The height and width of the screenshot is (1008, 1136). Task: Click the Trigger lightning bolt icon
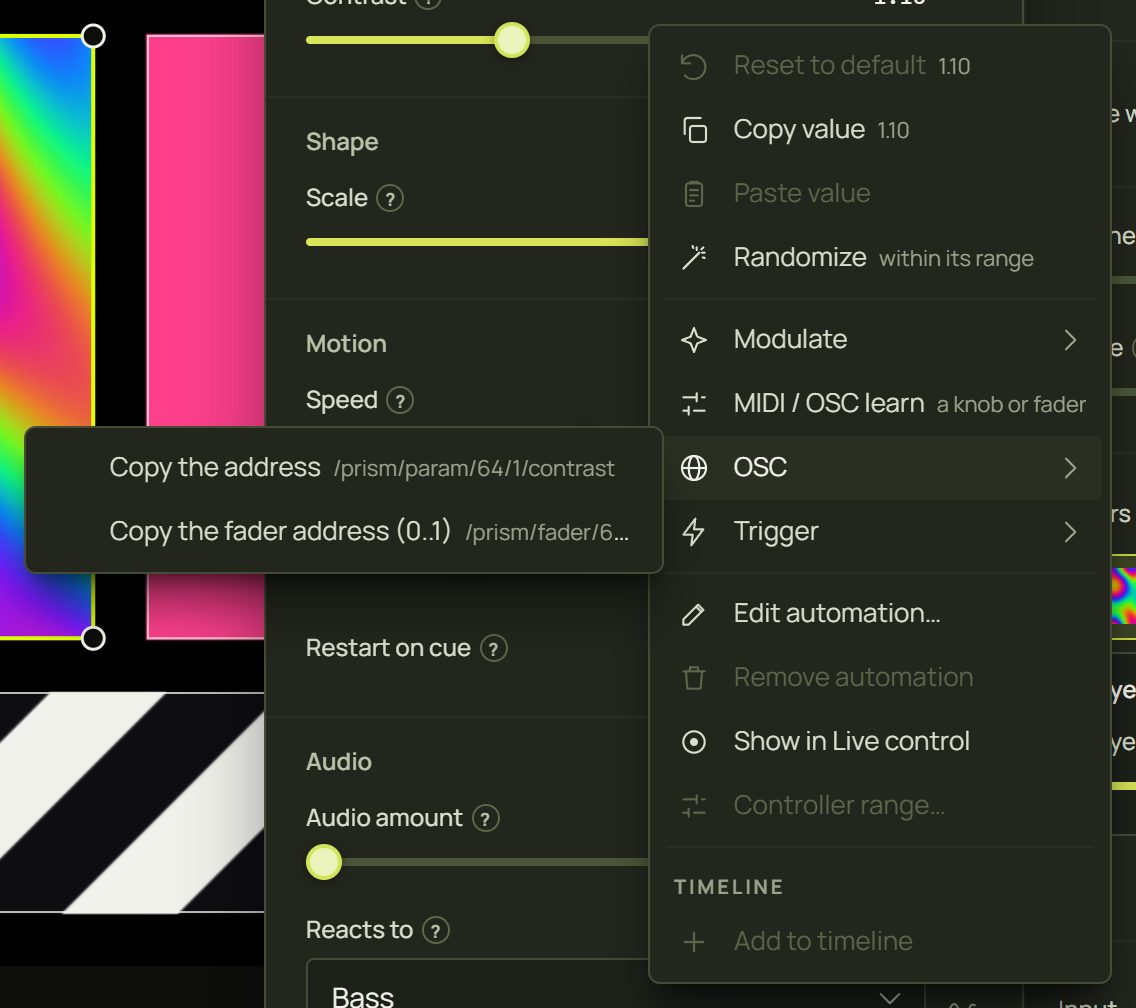pyautogui.click(x=693, y=532)
